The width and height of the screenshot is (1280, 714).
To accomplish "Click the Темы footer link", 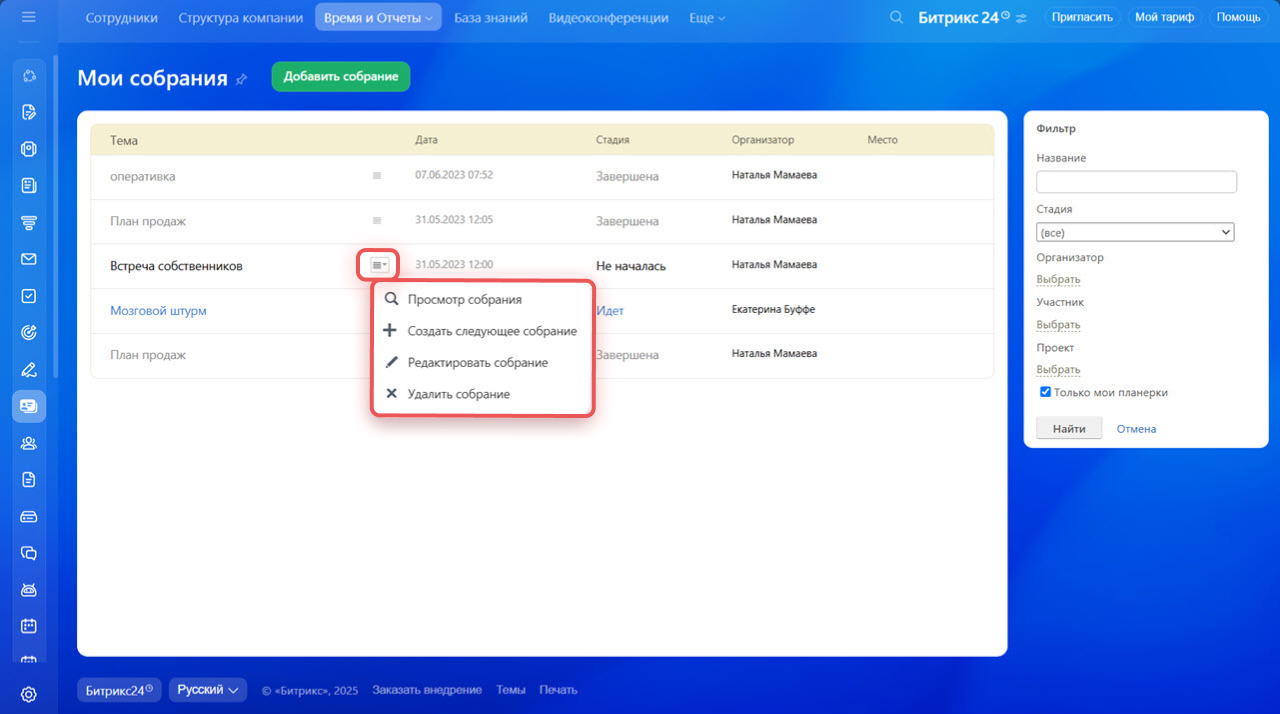I will click(511, 690).
